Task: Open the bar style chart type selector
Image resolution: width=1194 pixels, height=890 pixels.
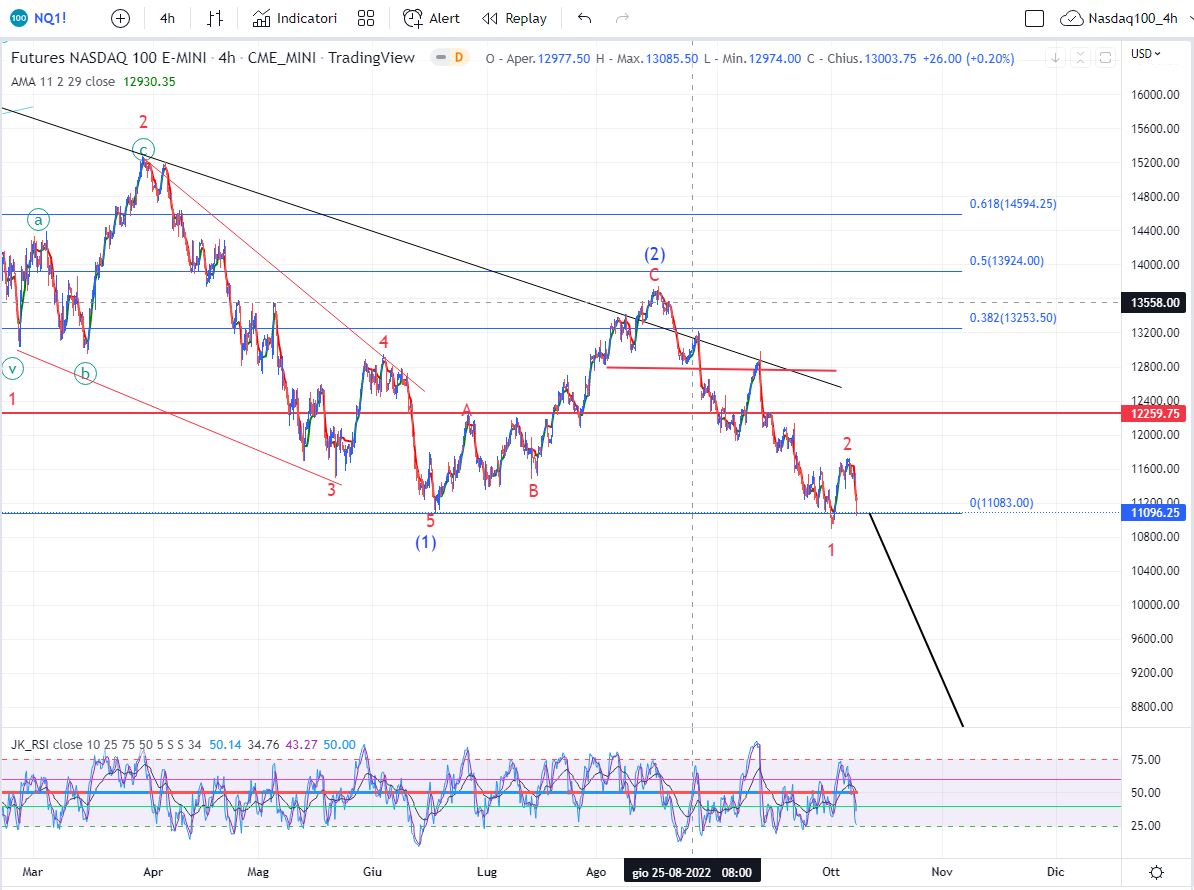Action: 215,18
